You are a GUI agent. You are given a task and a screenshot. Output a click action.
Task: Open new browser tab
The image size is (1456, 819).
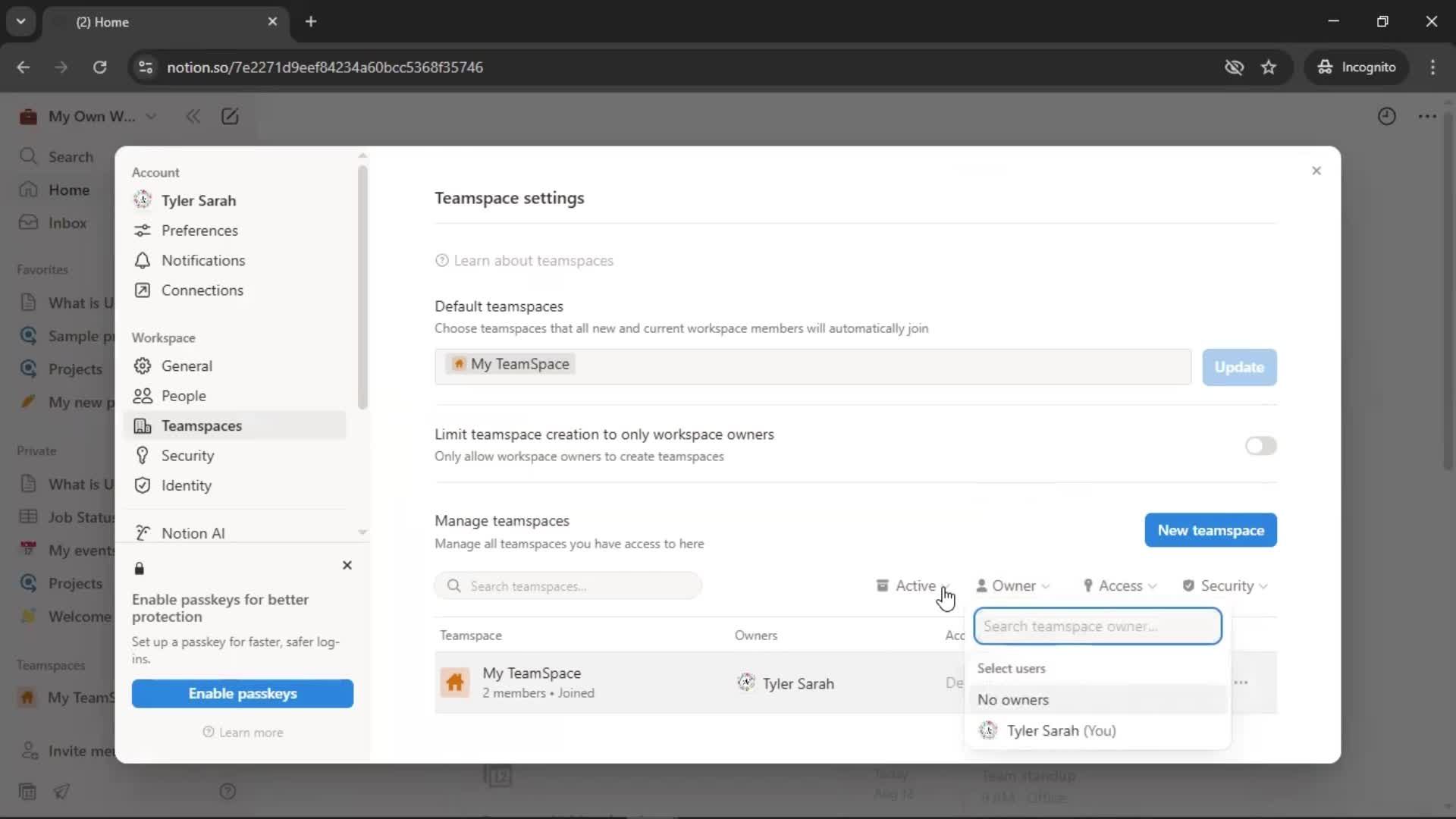pyautogui.click(x=311, y=21)
